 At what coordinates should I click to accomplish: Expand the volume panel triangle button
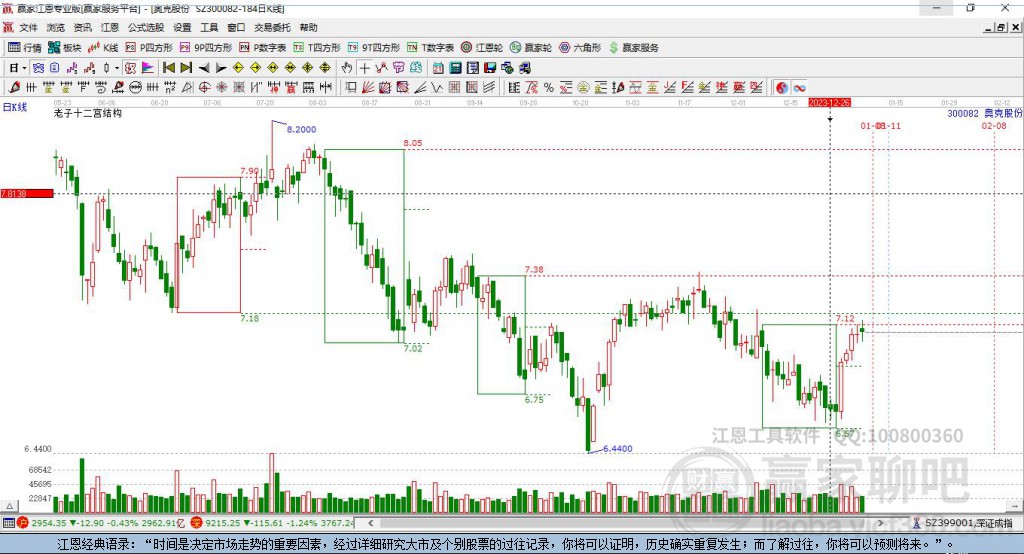(x=10, y=506)
